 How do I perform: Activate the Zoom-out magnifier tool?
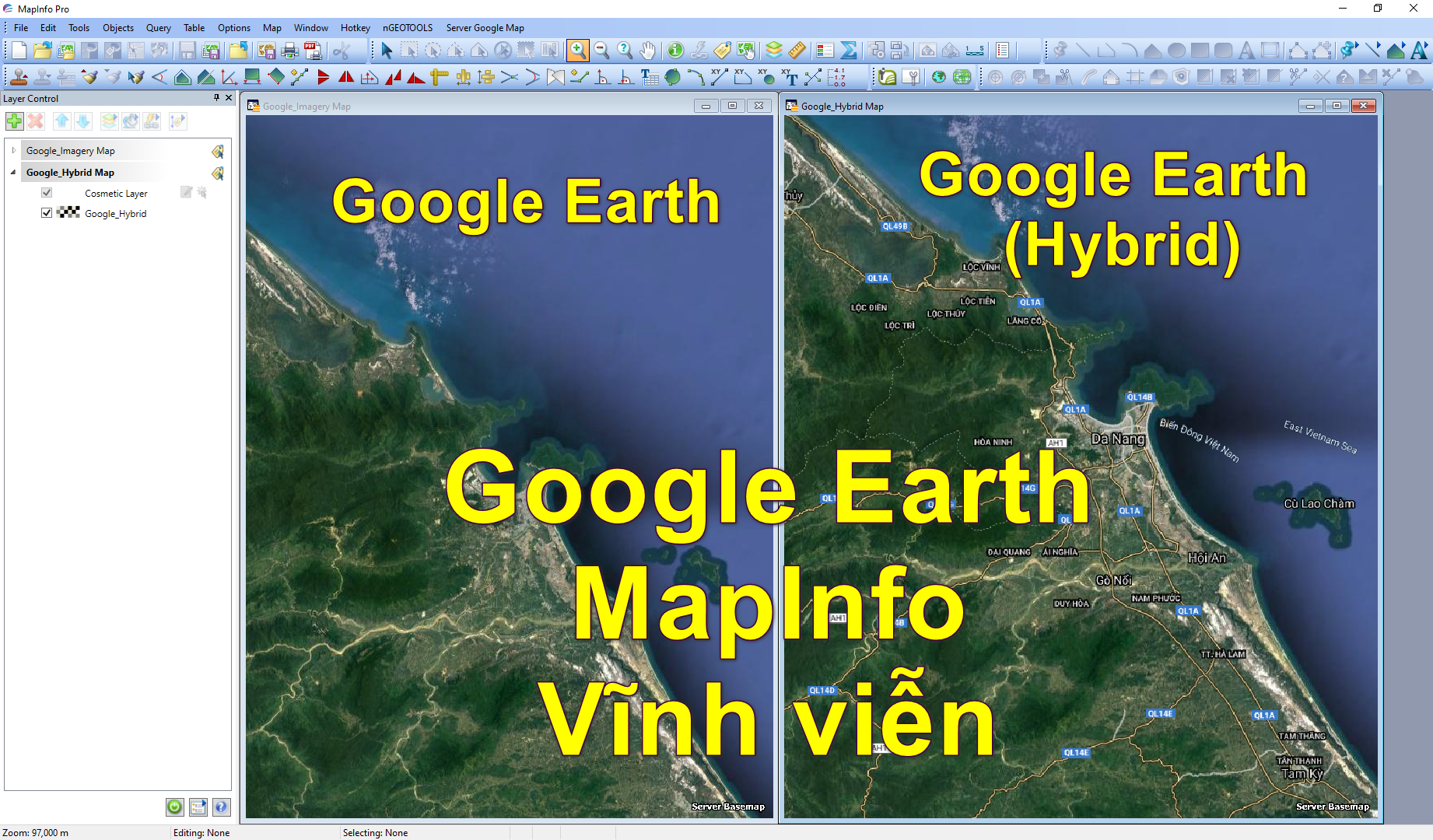point(601,51)
